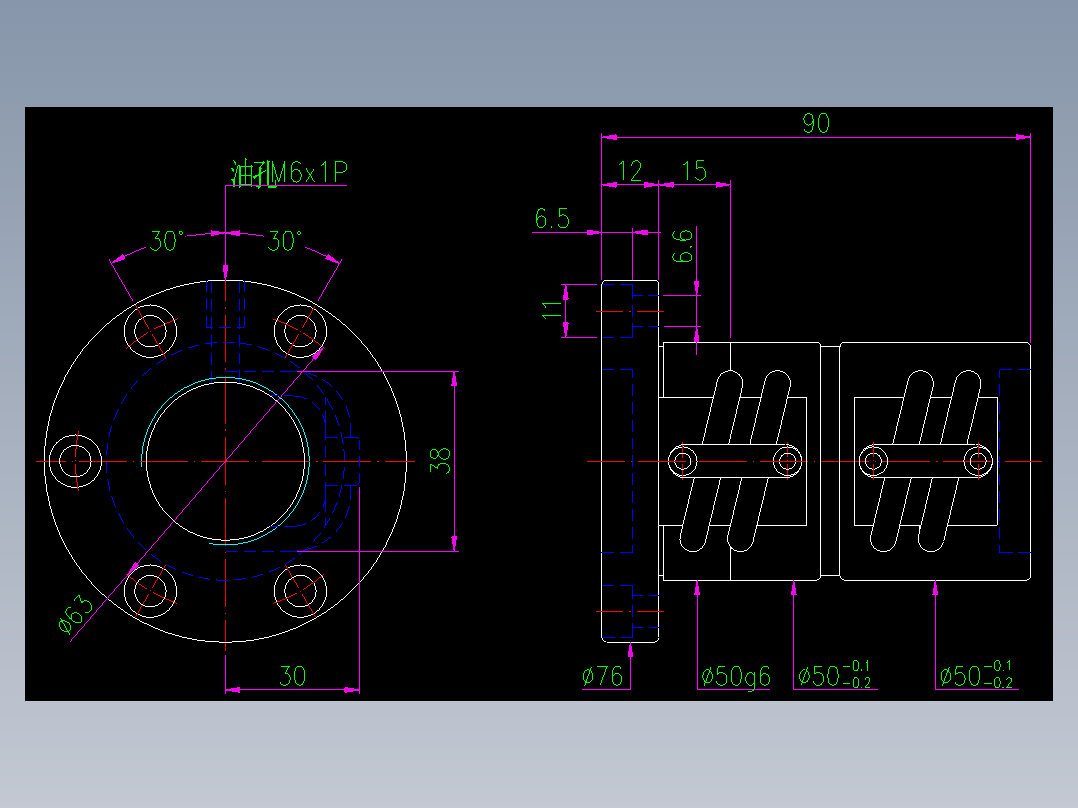
Task: Click the right 30° angular dimension
Action: pyautogui.click(x=282, y=240)
